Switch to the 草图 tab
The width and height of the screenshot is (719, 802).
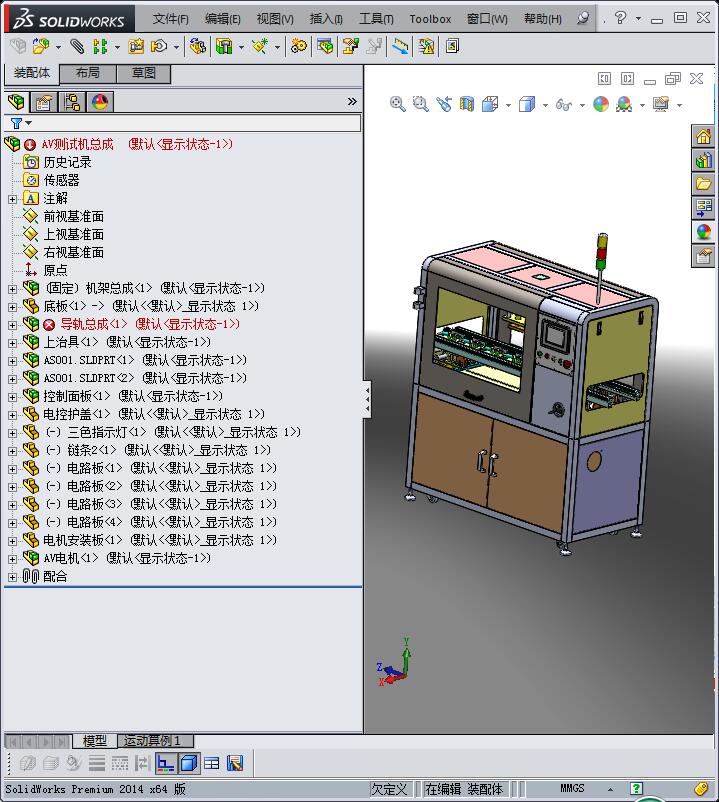coord(144,74)
